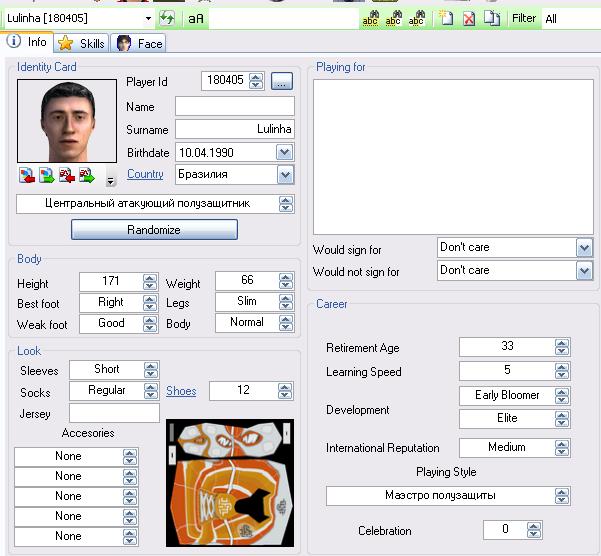Click the third binoculars abc search icon

point(416,18)
